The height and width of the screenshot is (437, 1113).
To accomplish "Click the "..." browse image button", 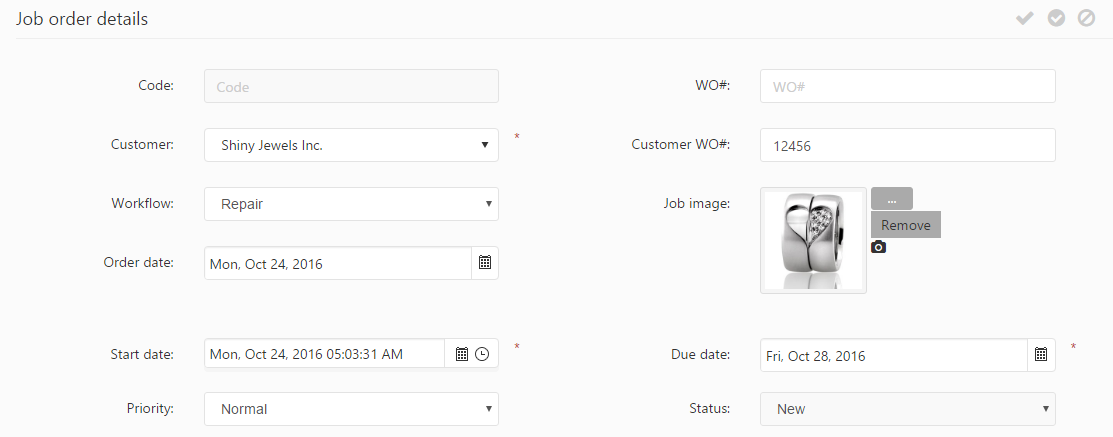I will [891, 199].
